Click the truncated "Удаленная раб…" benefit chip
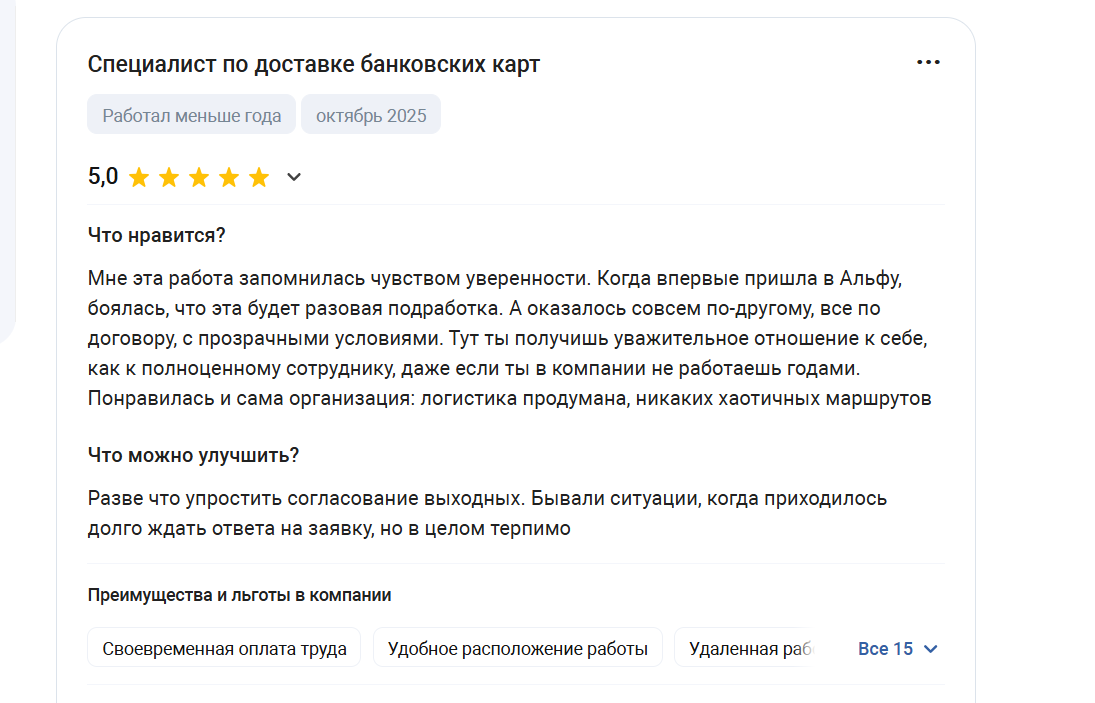 pyautogui.click(x=746, y=649)
